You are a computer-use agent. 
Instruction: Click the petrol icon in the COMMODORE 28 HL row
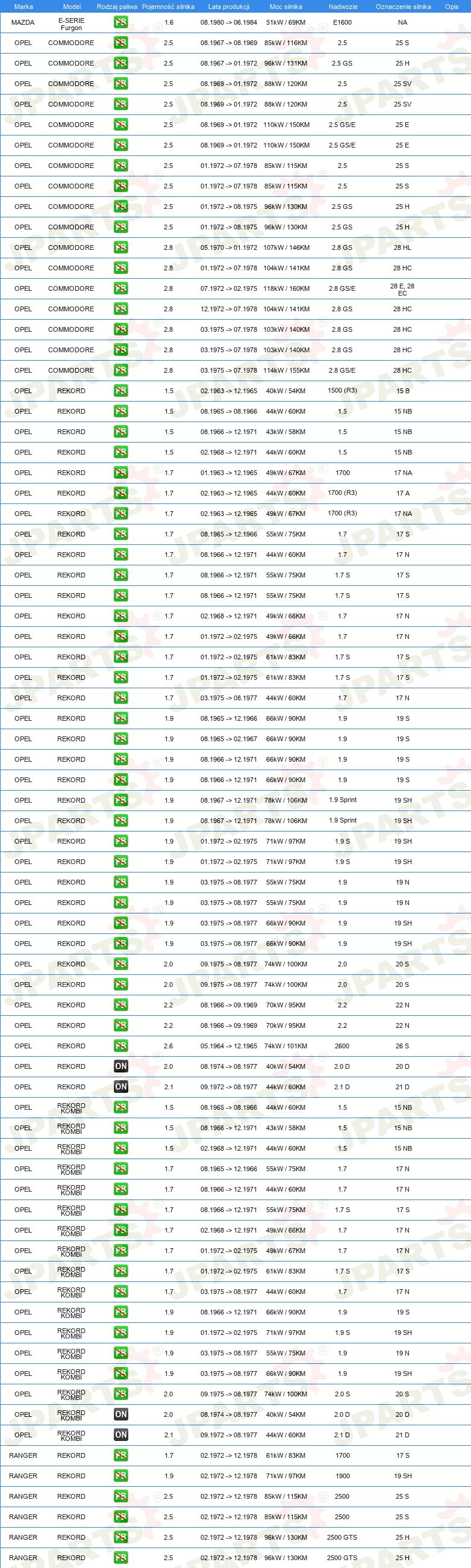click(121, 247)
